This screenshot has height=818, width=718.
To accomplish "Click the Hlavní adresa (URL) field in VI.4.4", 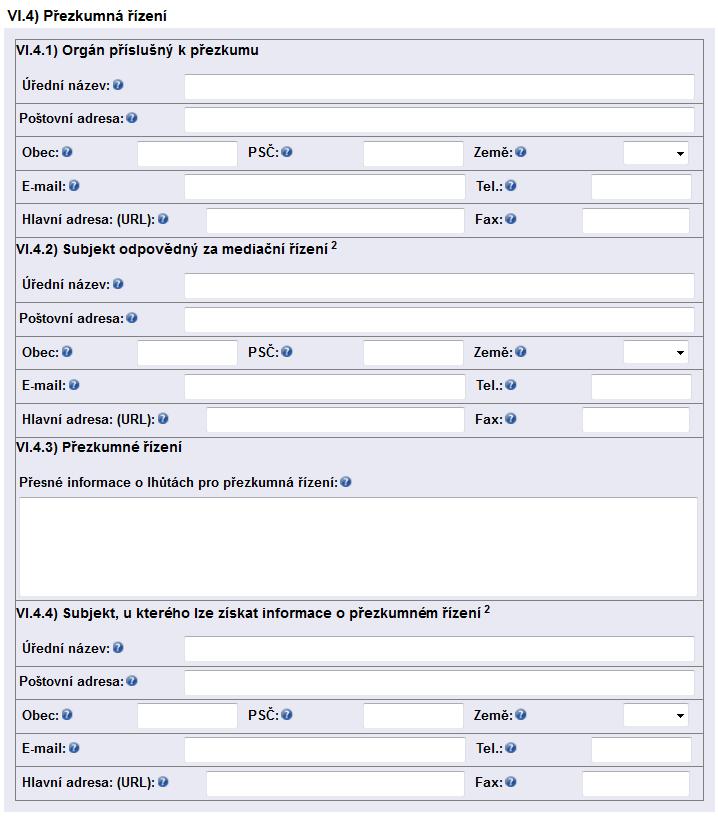I will pos(335,784).
